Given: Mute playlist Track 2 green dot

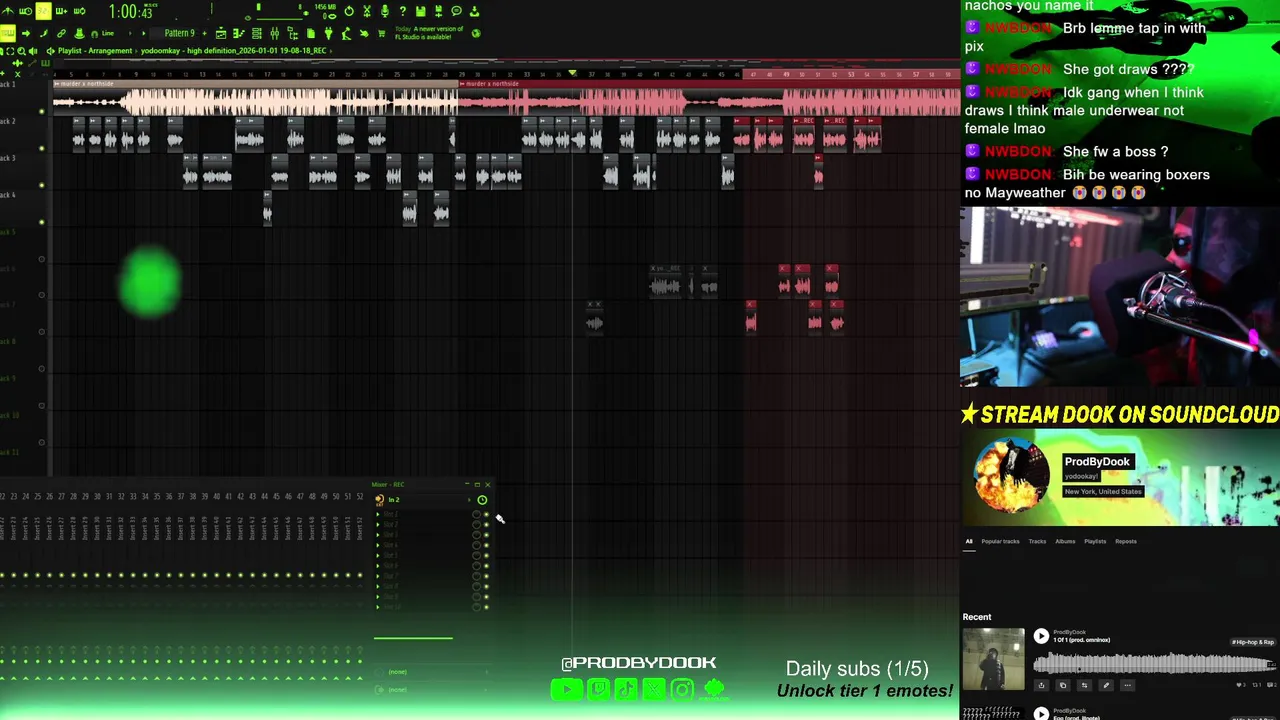Looking at the screenshot, I should tap(41, 148).
